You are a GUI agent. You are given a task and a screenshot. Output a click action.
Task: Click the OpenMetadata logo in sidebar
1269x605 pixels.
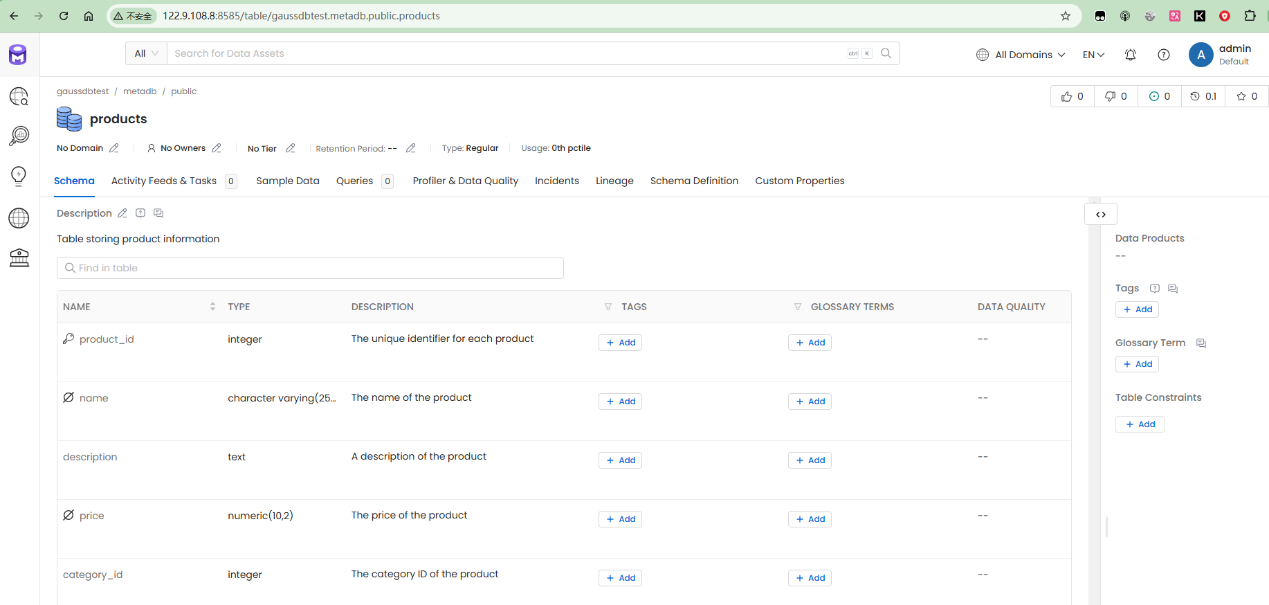tap(18, 55)
